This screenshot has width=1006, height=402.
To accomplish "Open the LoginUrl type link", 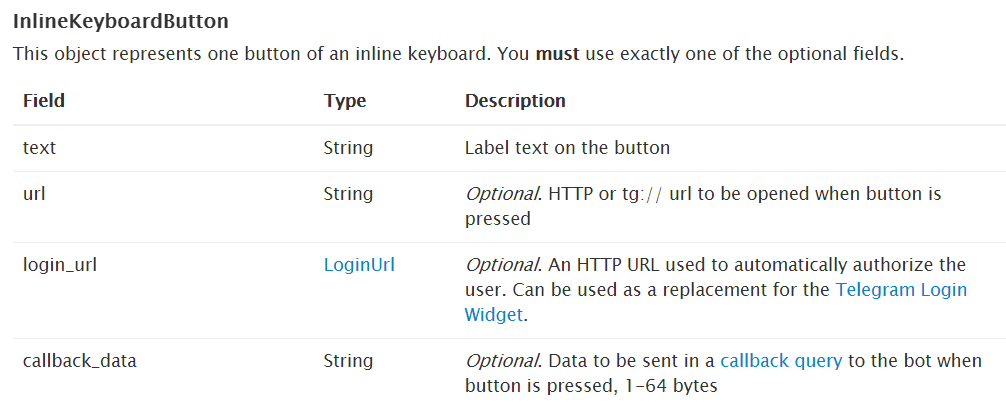I will (359, 265).
